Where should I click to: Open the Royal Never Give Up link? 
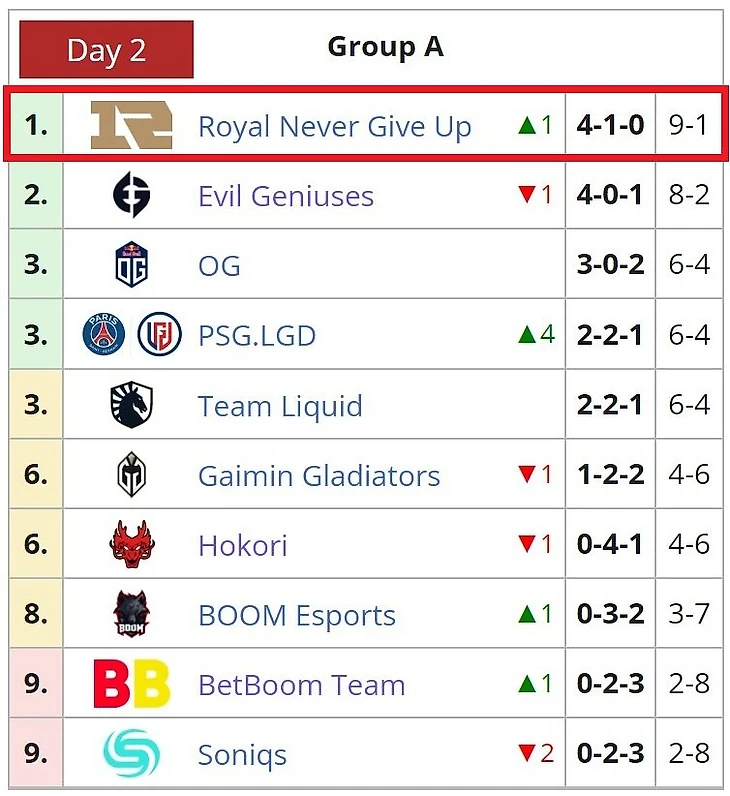coord(334,127)
